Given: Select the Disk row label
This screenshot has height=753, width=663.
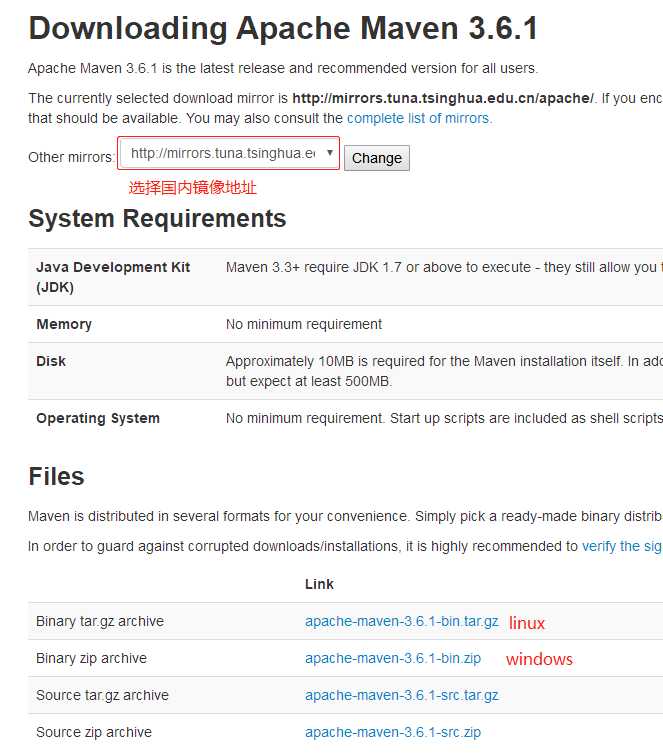Looking at the screenshot, I should click(51, 361).
